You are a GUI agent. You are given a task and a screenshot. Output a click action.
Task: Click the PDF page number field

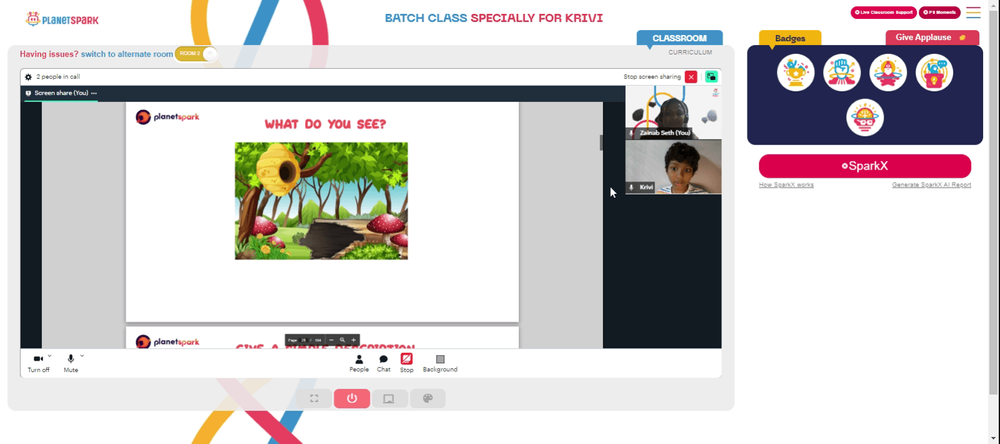[x=304, y=341]
